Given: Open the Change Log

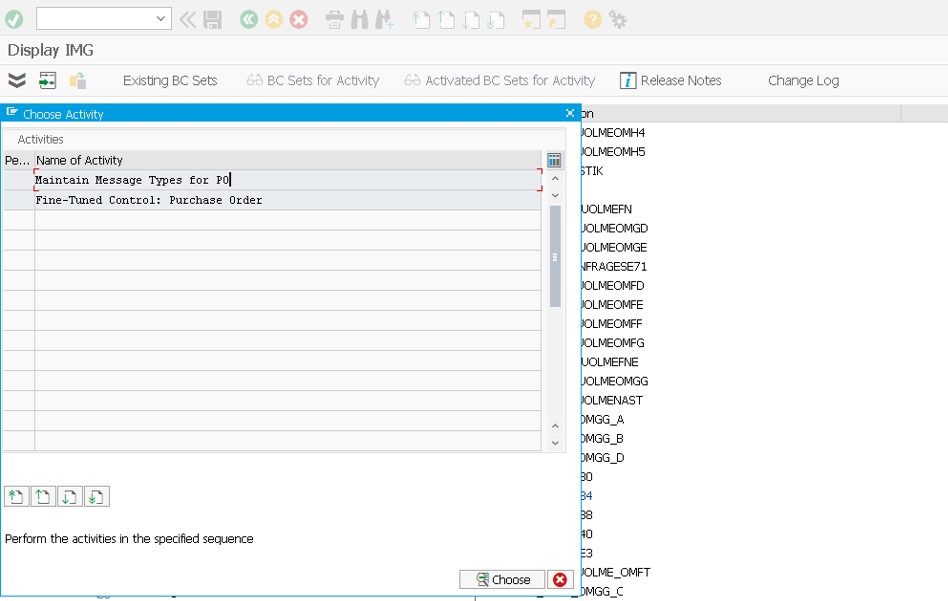Looking at the screenshot, I should click(804, 80).
